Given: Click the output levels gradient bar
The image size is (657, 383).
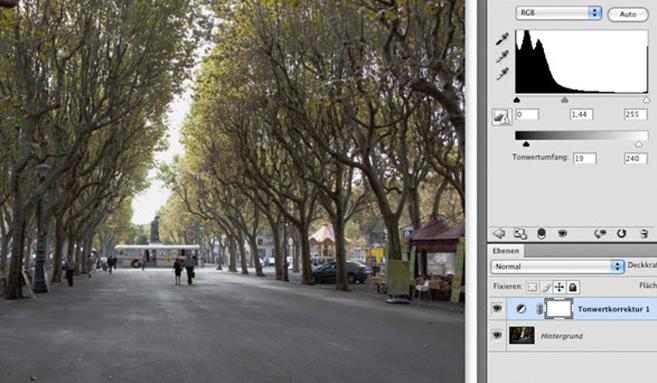Looking at the screenshot, I should click(582, 135).
